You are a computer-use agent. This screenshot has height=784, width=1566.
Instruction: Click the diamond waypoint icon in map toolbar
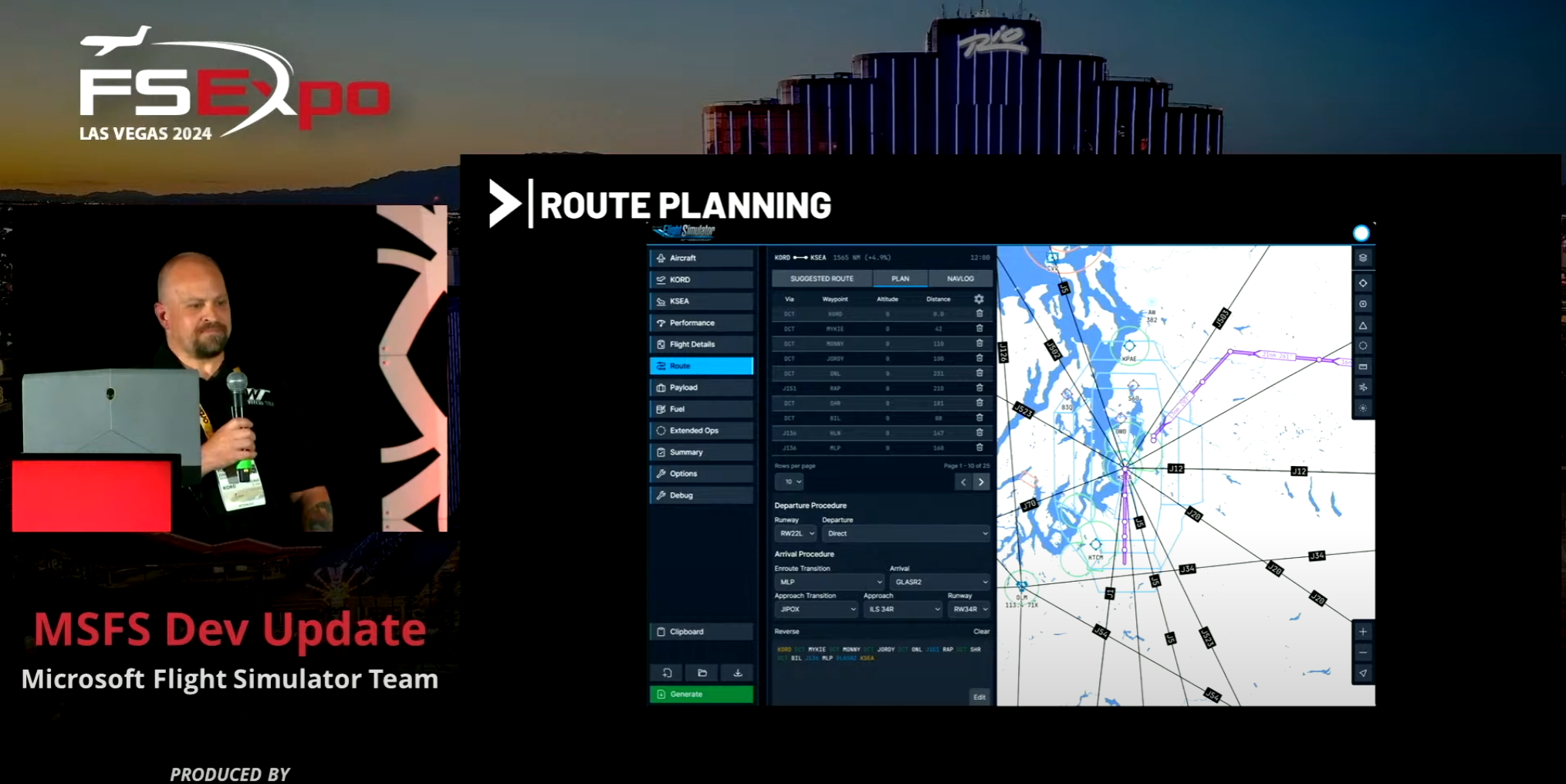[1363, 283]
